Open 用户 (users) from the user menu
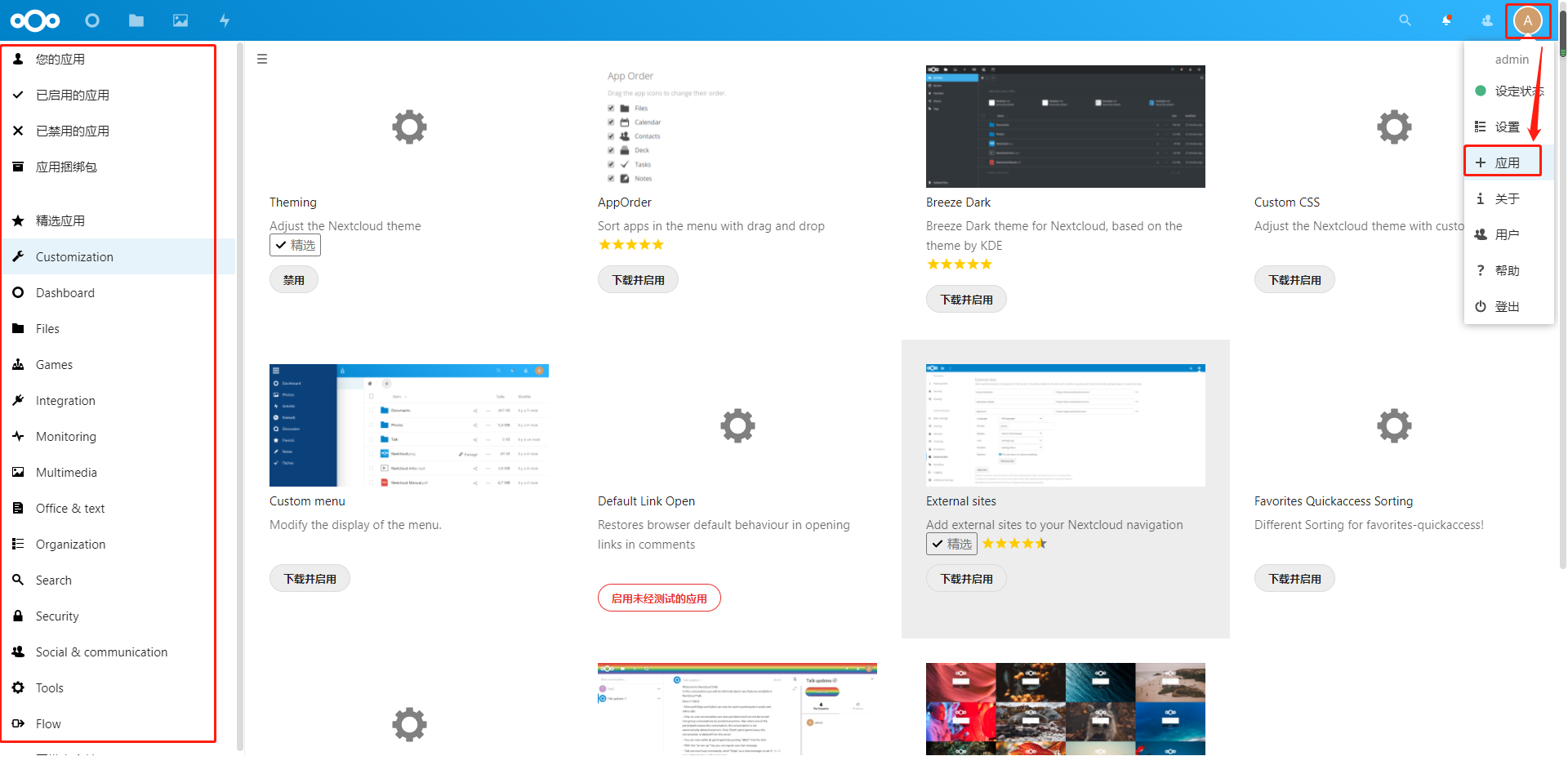 pyautogui.click(x=1508, y=234)
